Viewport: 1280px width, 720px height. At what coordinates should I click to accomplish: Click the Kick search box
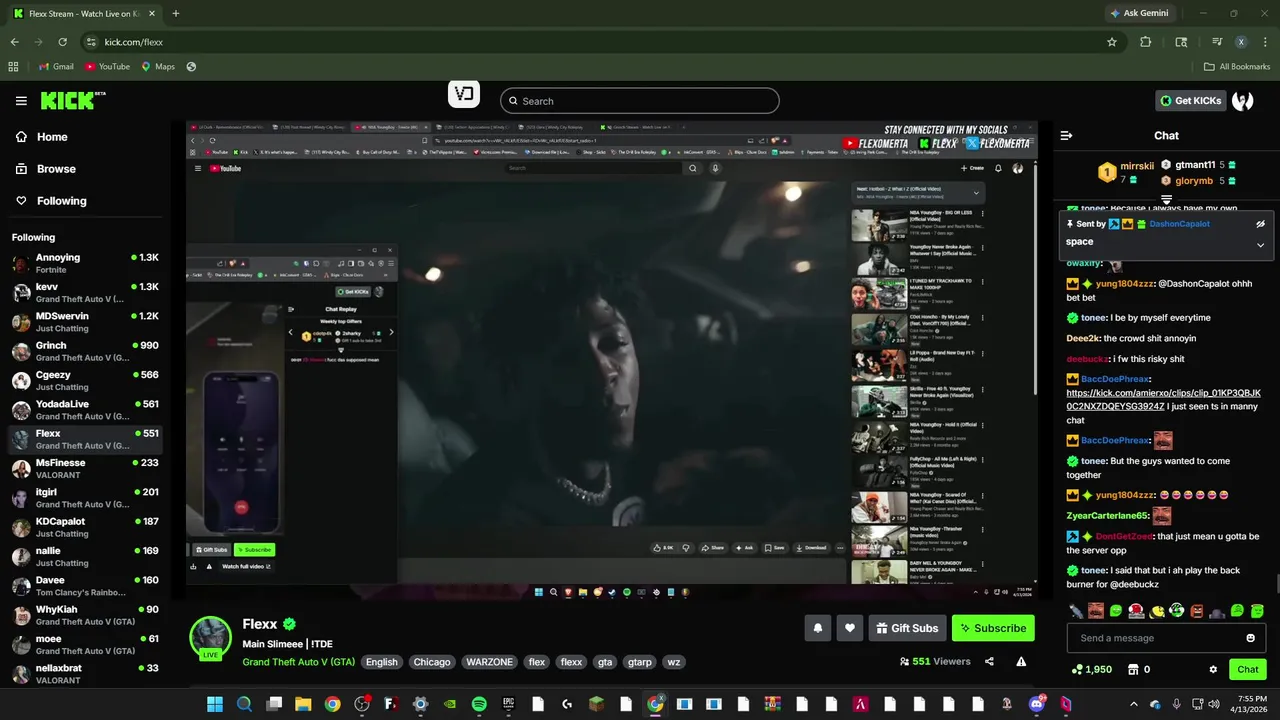639,101
